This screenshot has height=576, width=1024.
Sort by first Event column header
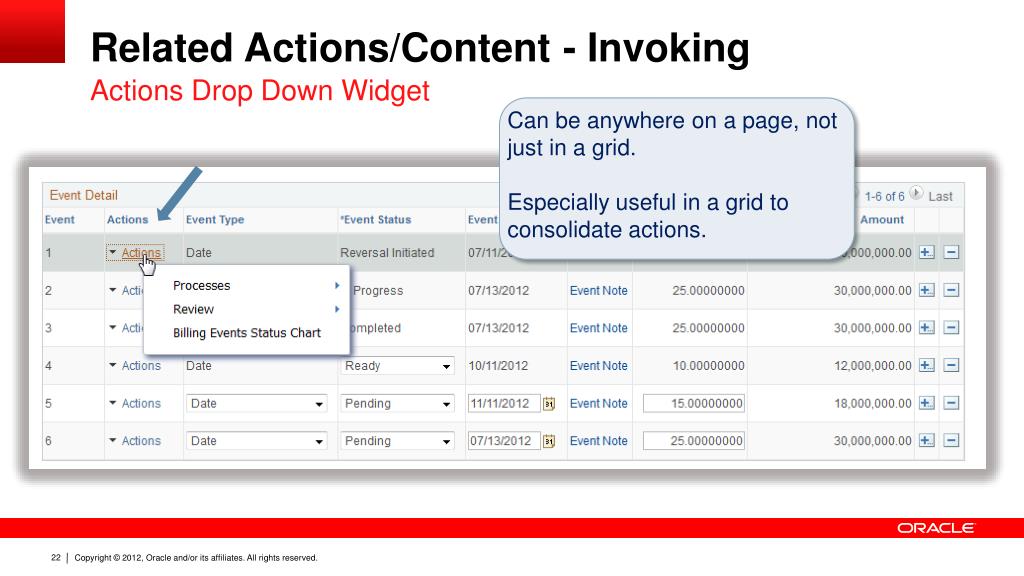59,219
